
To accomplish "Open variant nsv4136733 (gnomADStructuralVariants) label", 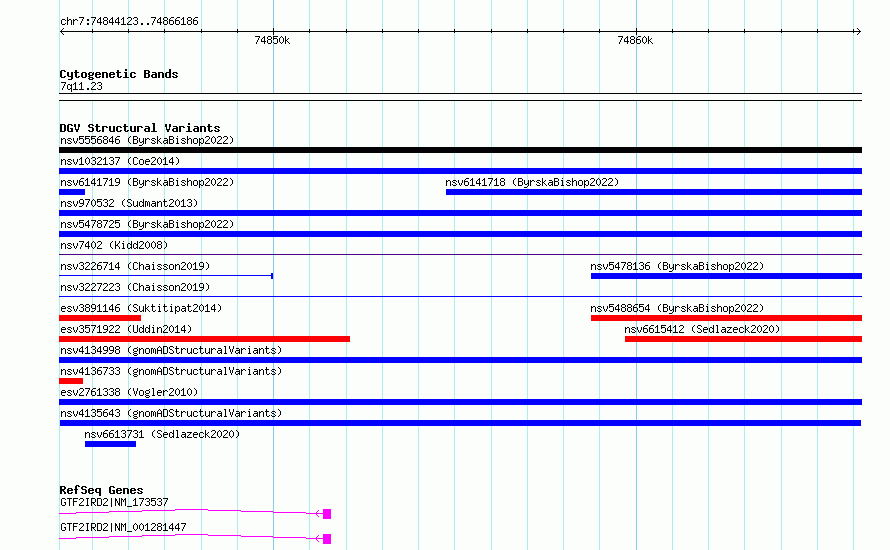I will [171, 371].
